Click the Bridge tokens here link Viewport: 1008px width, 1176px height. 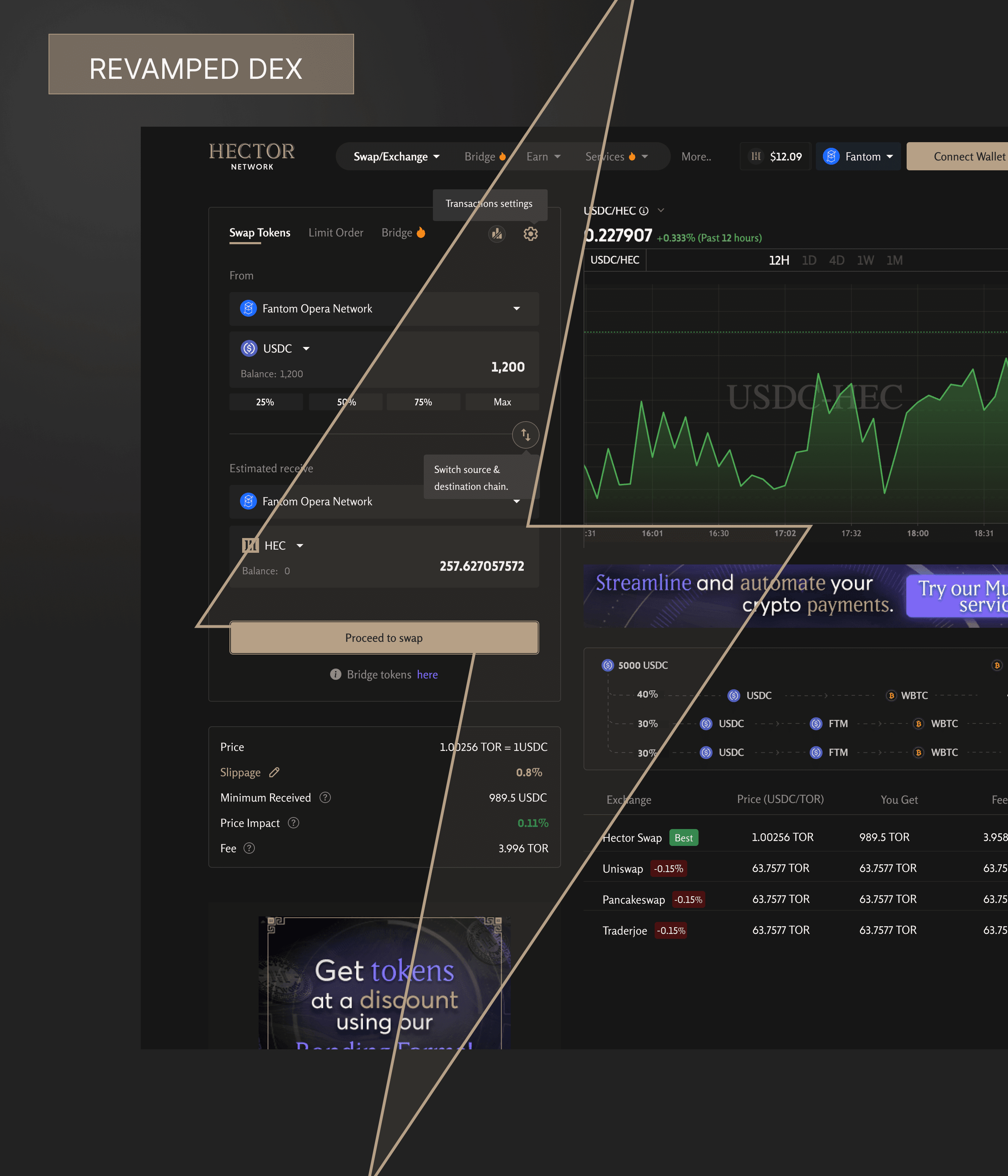tap(427, 674)
